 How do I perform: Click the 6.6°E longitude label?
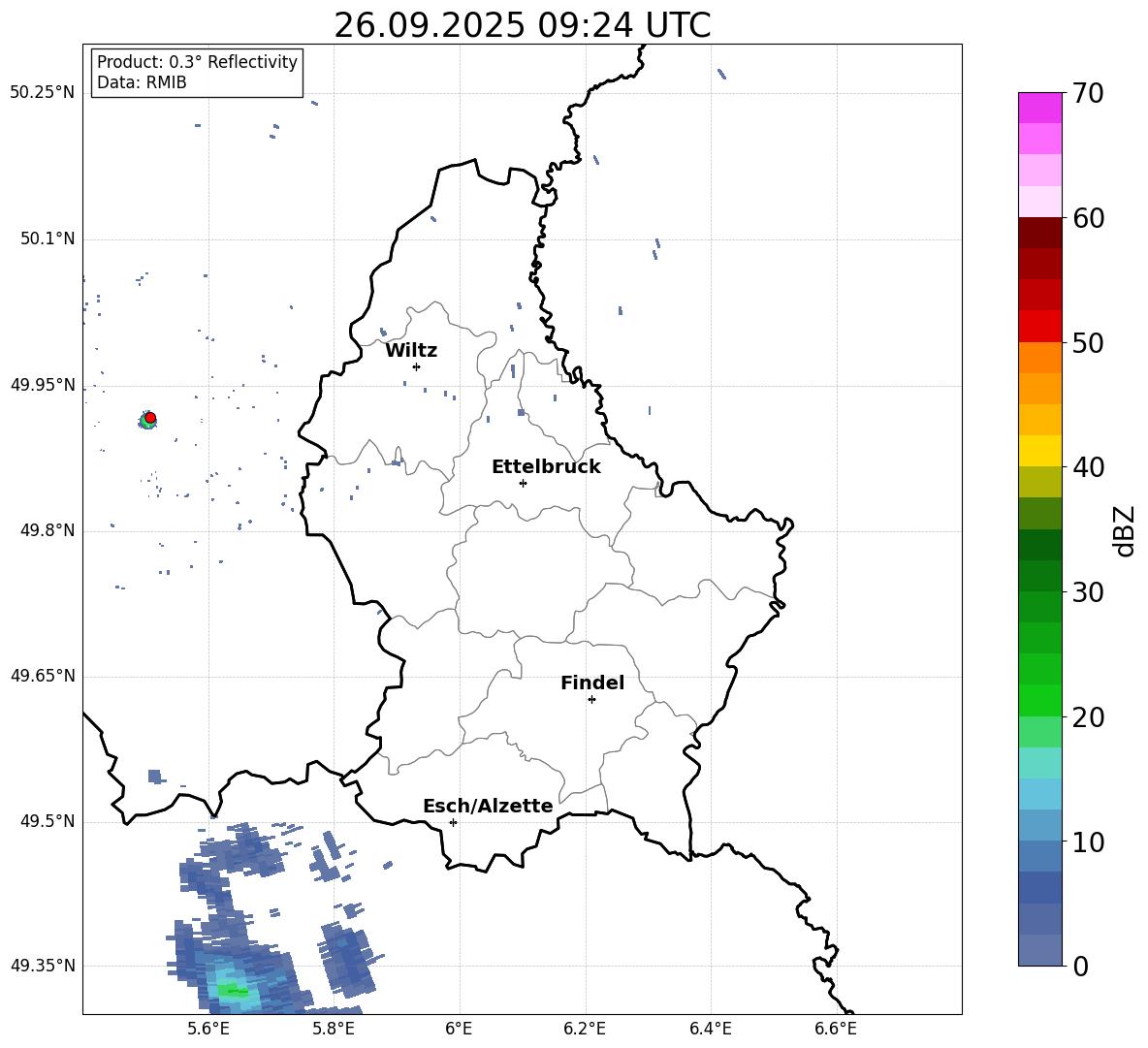tap(836, 1029)
